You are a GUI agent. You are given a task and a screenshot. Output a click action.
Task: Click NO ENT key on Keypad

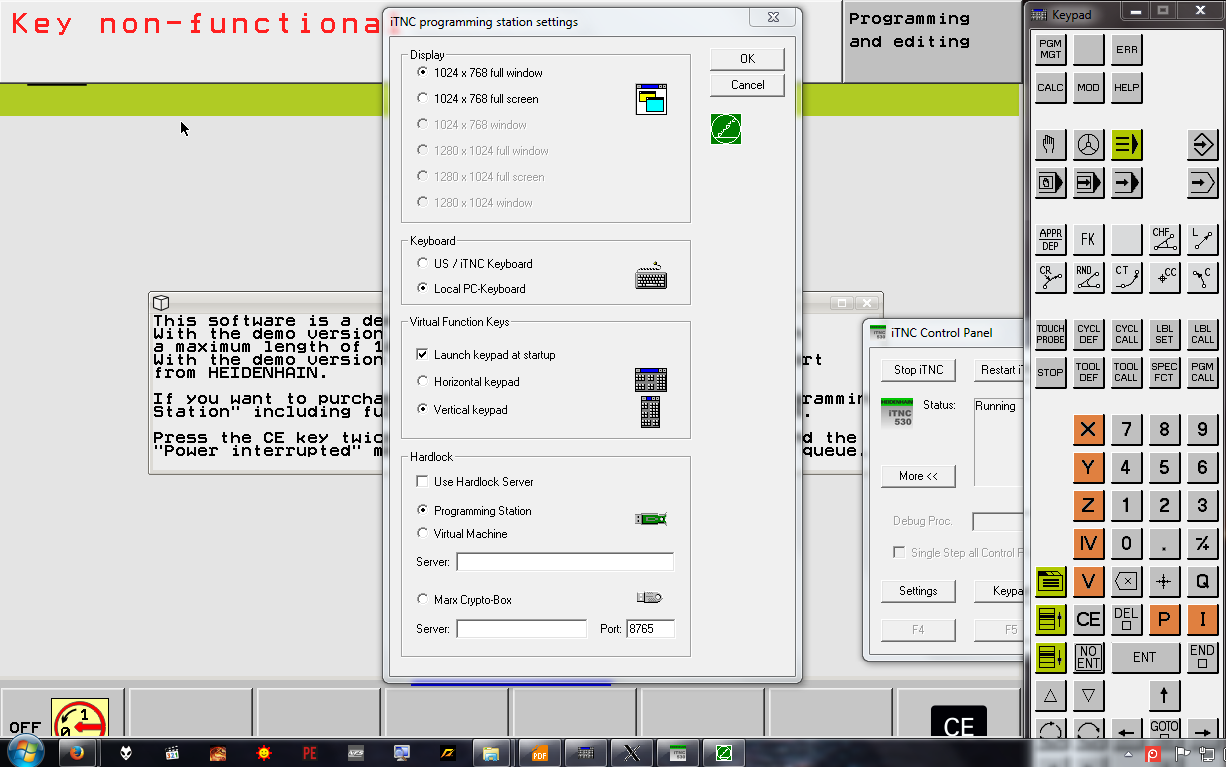point(1088,657)
